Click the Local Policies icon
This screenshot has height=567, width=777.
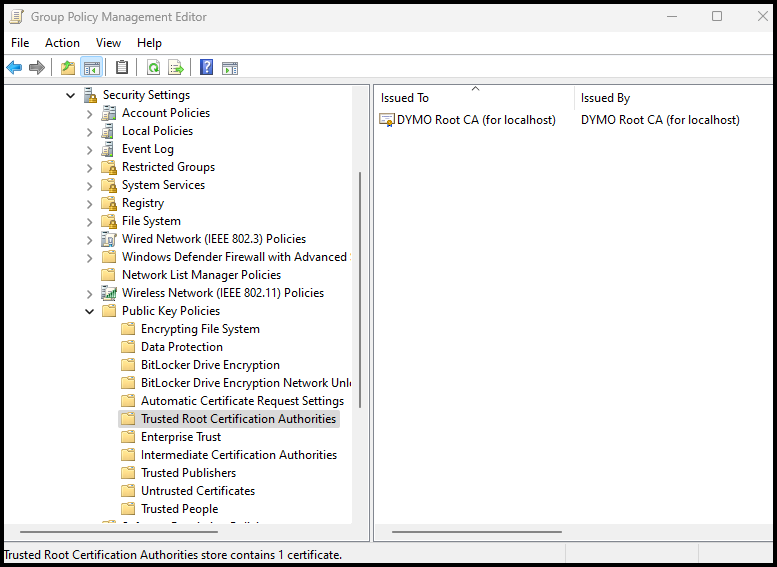(108, 131)
